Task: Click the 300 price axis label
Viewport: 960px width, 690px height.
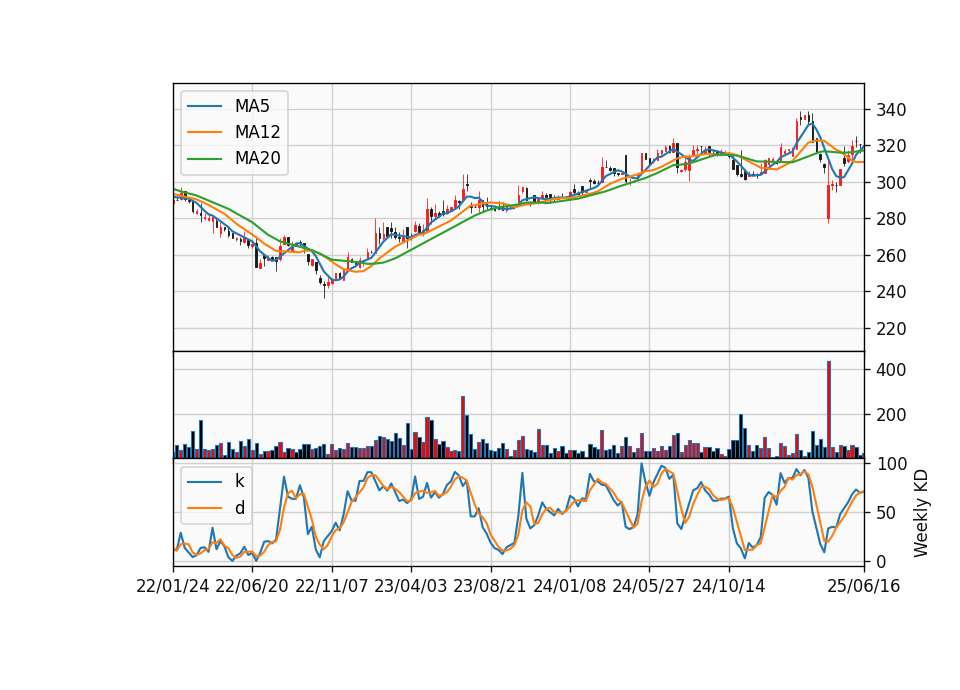Action: pos(891,182)
